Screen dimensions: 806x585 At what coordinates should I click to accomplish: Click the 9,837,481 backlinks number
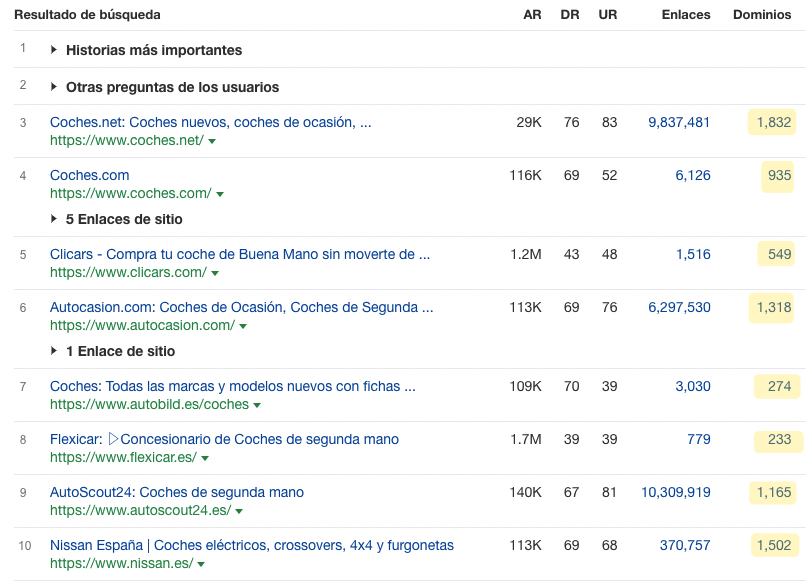679,122
